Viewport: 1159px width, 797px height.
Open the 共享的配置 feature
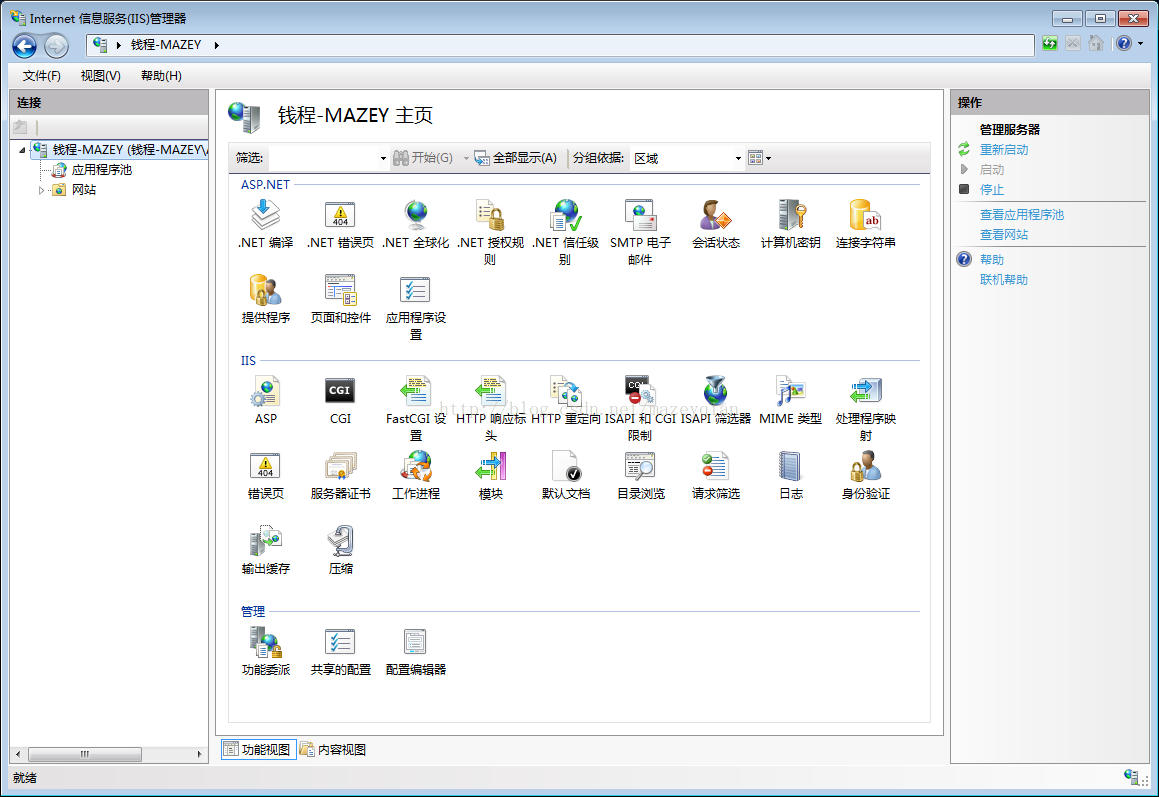(340, 651)
